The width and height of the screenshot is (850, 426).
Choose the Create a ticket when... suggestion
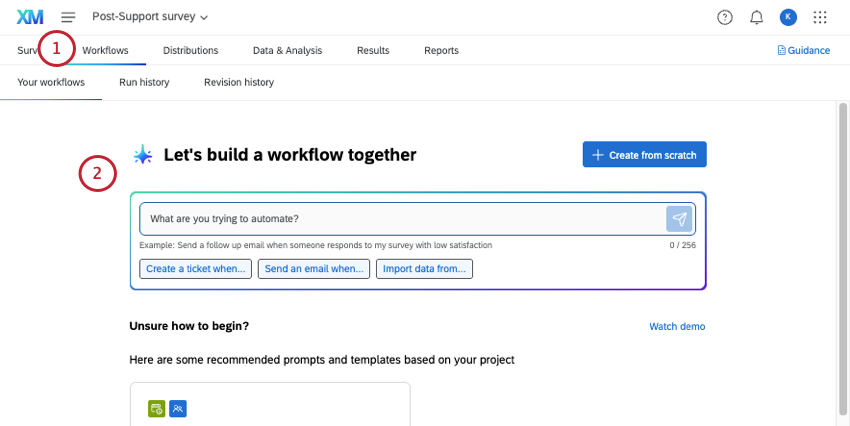196,269
